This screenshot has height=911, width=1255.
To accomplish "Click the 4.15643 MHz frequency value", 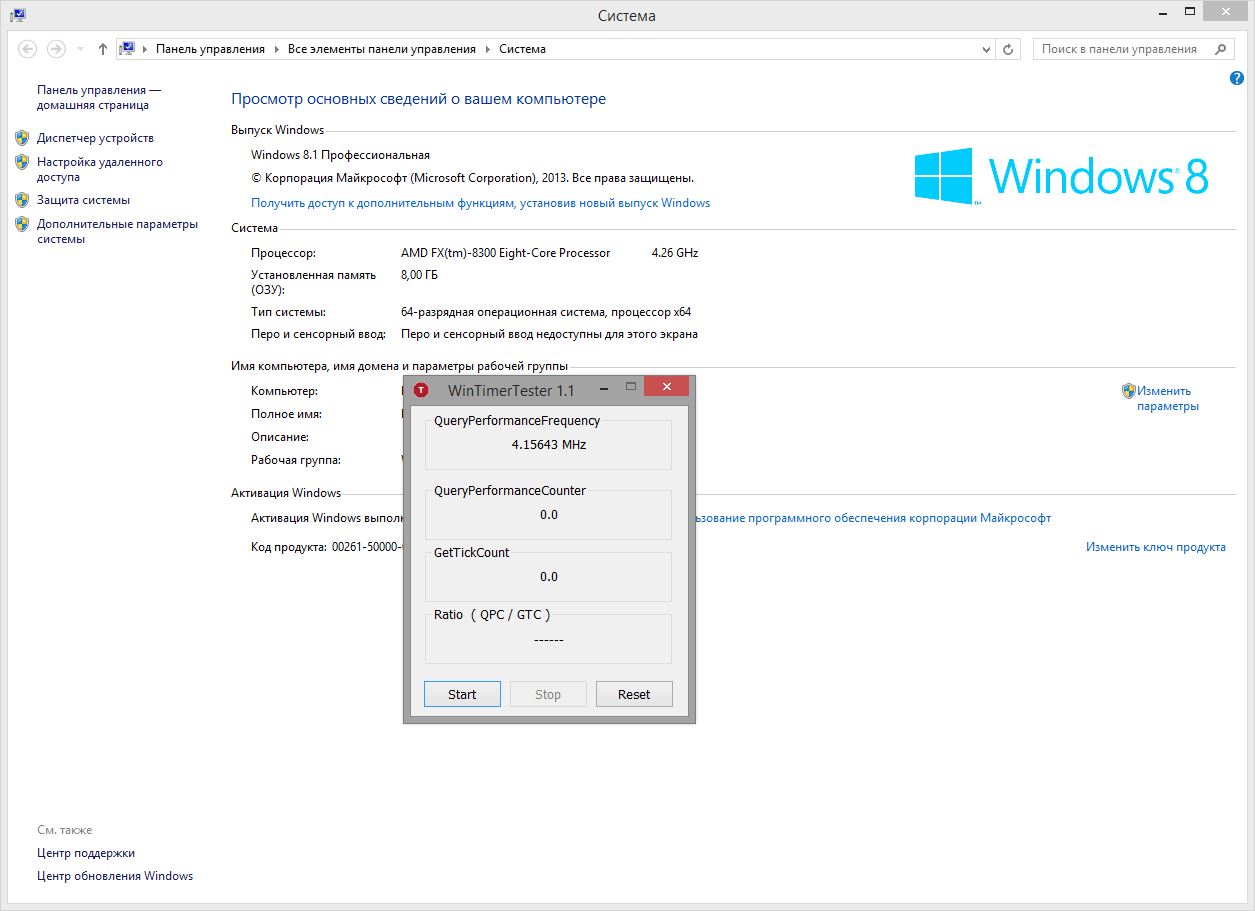I will point(548,444).
